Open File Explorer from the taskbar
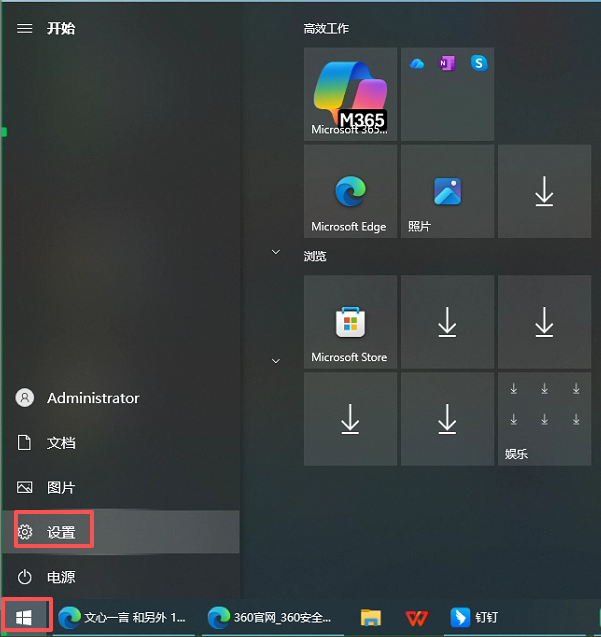This screenshot has height=637, width=601. pos(371,618)
